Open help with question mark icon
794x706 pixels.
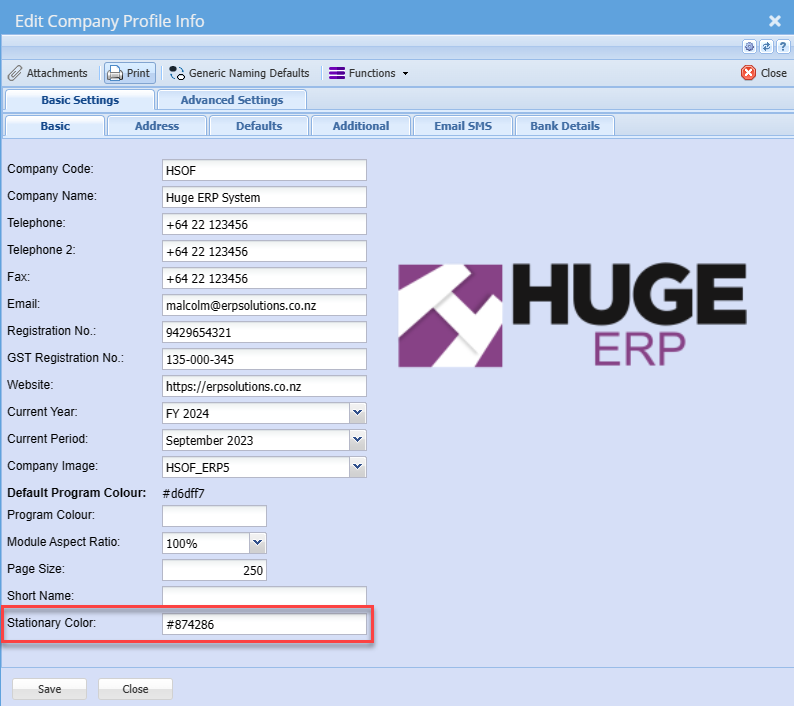coord(782,47)
